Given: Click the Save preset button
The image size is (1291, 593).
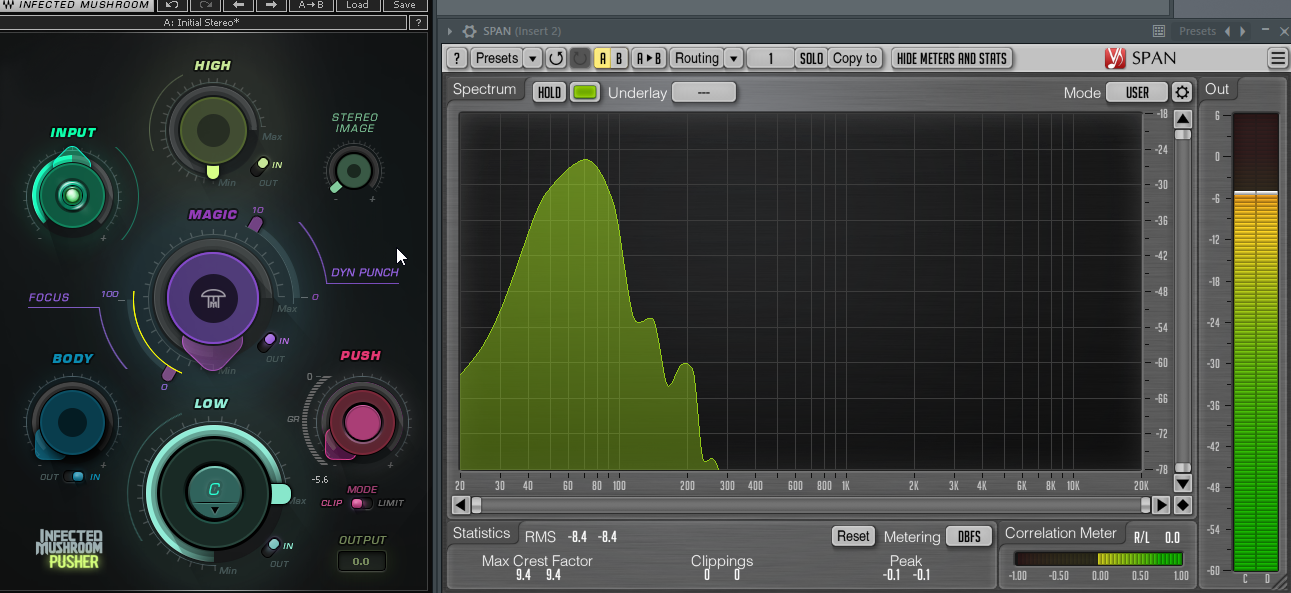Looking at the screenshot, I should pyautogui.click(x=403, y=5).
